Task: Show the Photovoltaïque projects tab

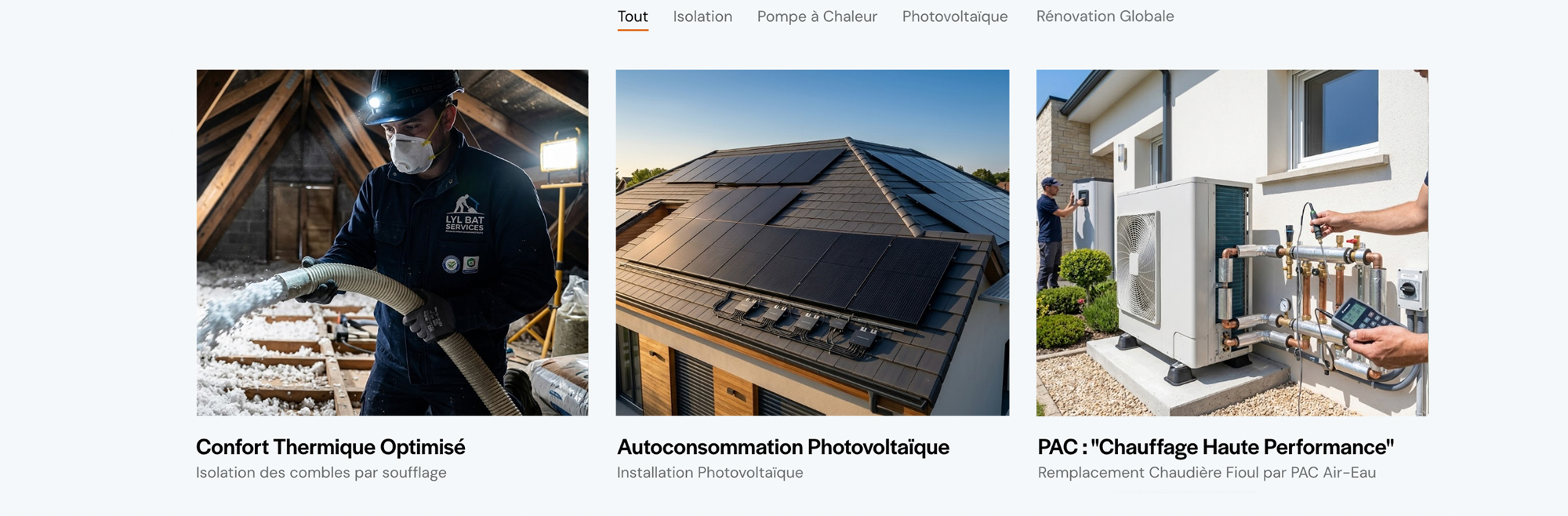Action: (x=955, y=16)
